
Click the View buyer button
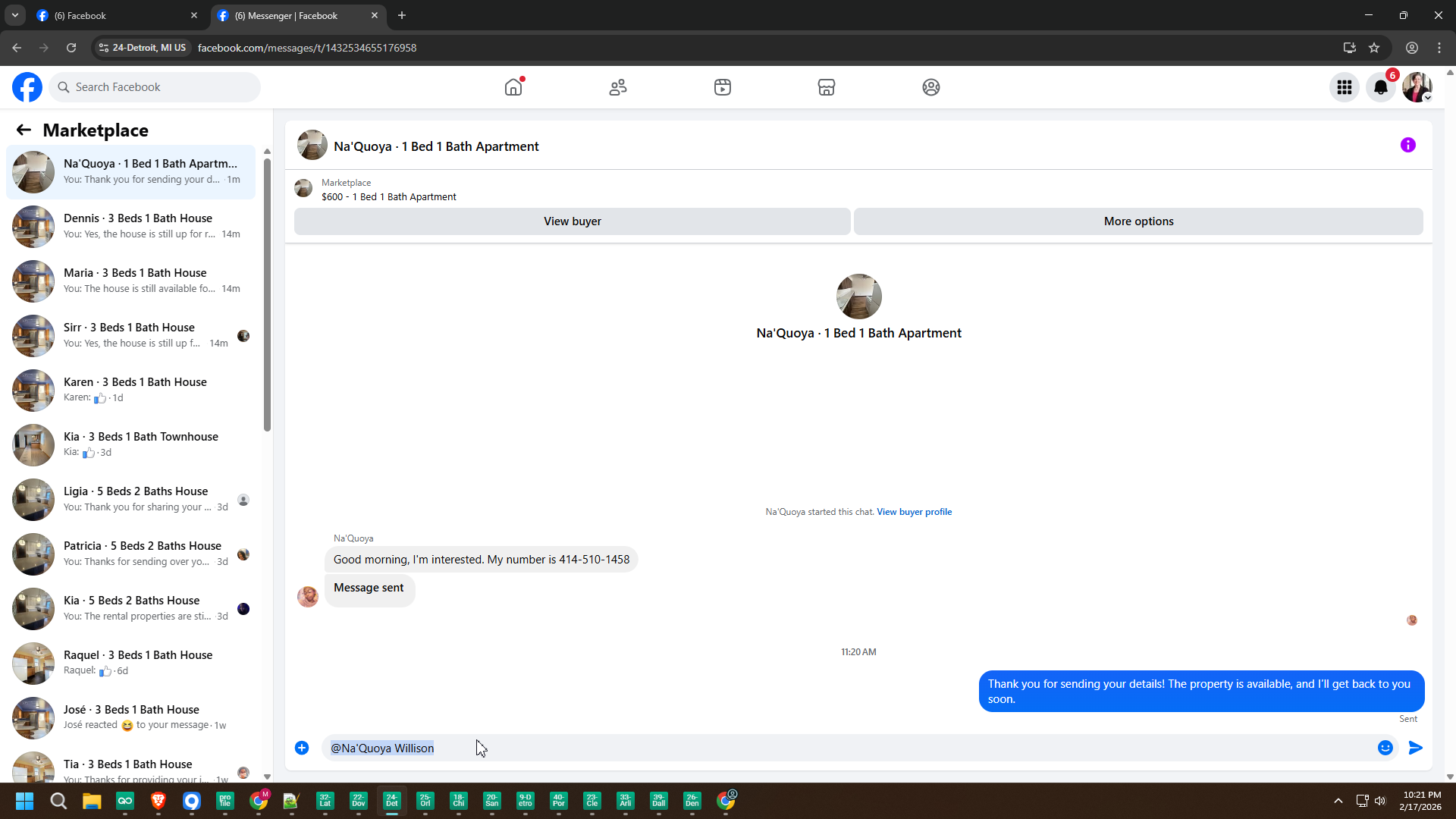(572, 221)
